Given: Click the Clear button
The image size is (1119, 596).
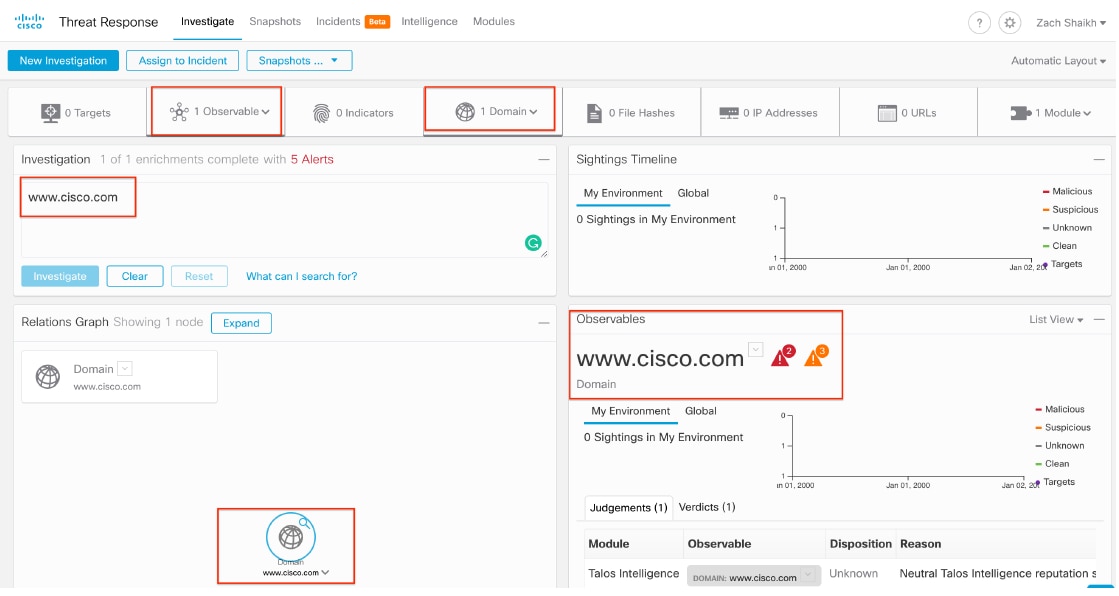Looking at the screenshot, I should pyautogui.click(x=135, y=276).
